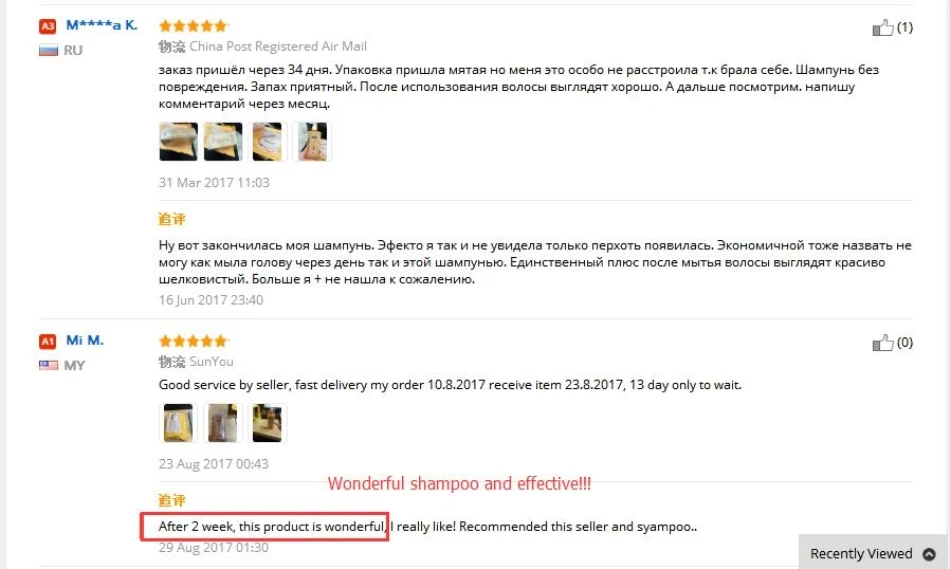Open fourth photo in Russian review
The width and height of the screenshot is (950, 569).
(x=312, y=141)
